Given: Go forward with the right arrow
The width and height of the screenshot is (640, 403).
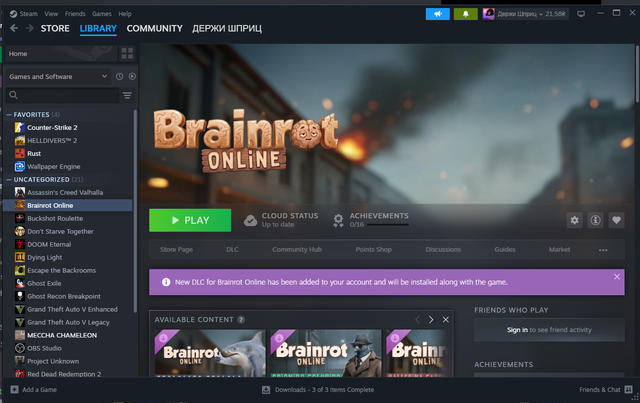Looking at the screenshot, I should [x=29, y=28].
